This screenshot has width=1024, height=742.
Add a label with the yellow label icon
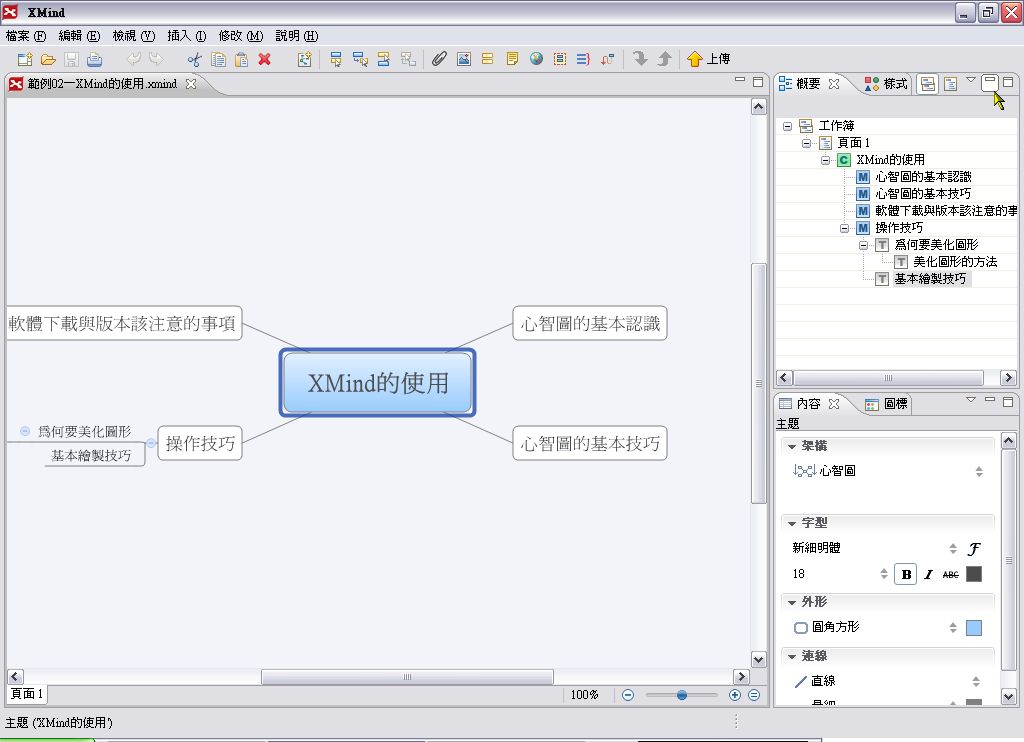coord(487,59)
